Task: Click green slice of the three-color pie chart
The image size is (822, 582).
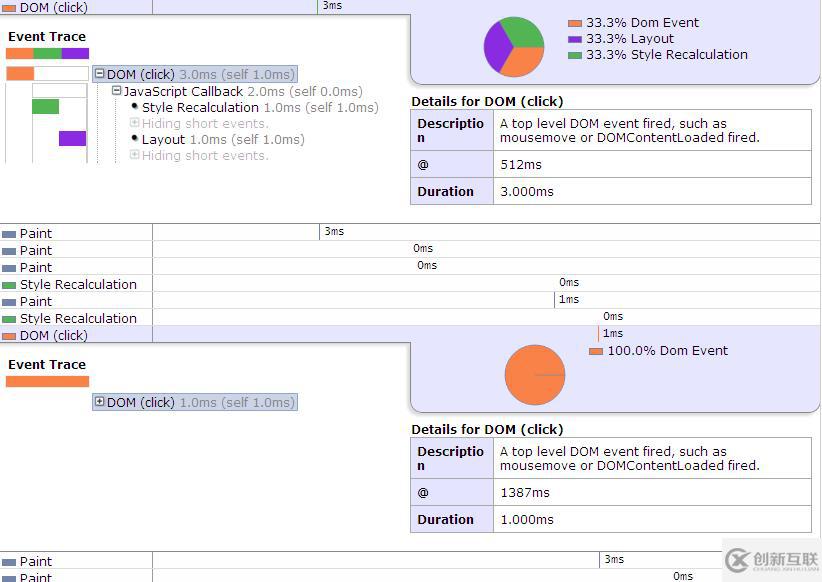Action: [524, 31]
